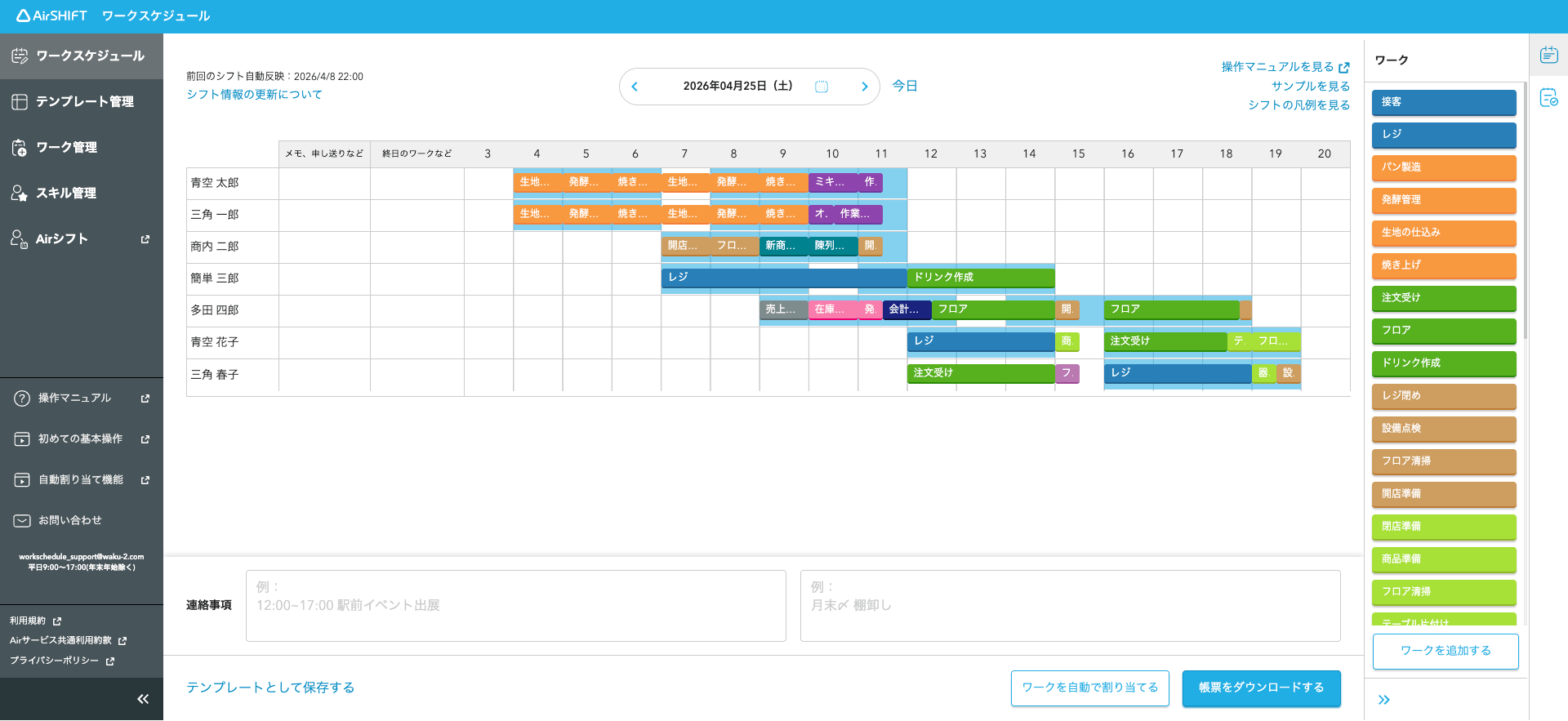Click ワークを追加する button
Viewport: 1568px width, 721px height.
tap(1445, 651)
